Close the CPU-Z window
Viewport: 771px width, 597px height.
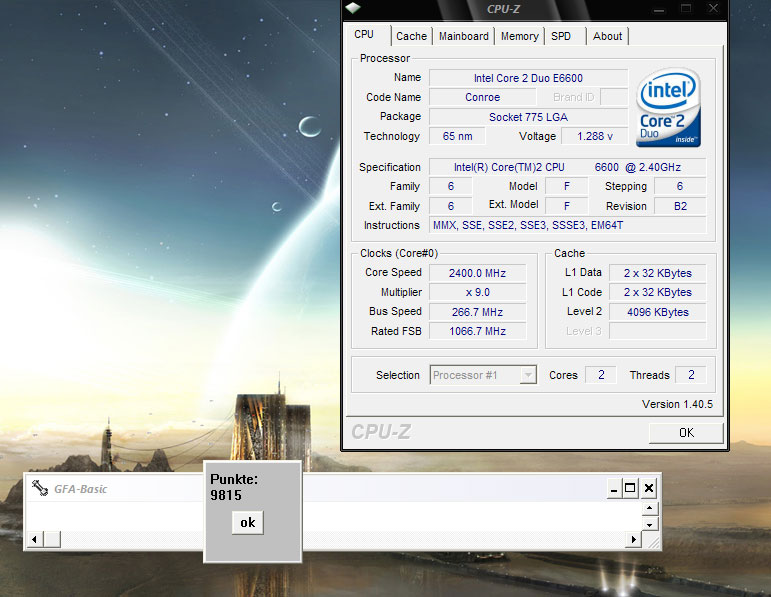[713, 8]
